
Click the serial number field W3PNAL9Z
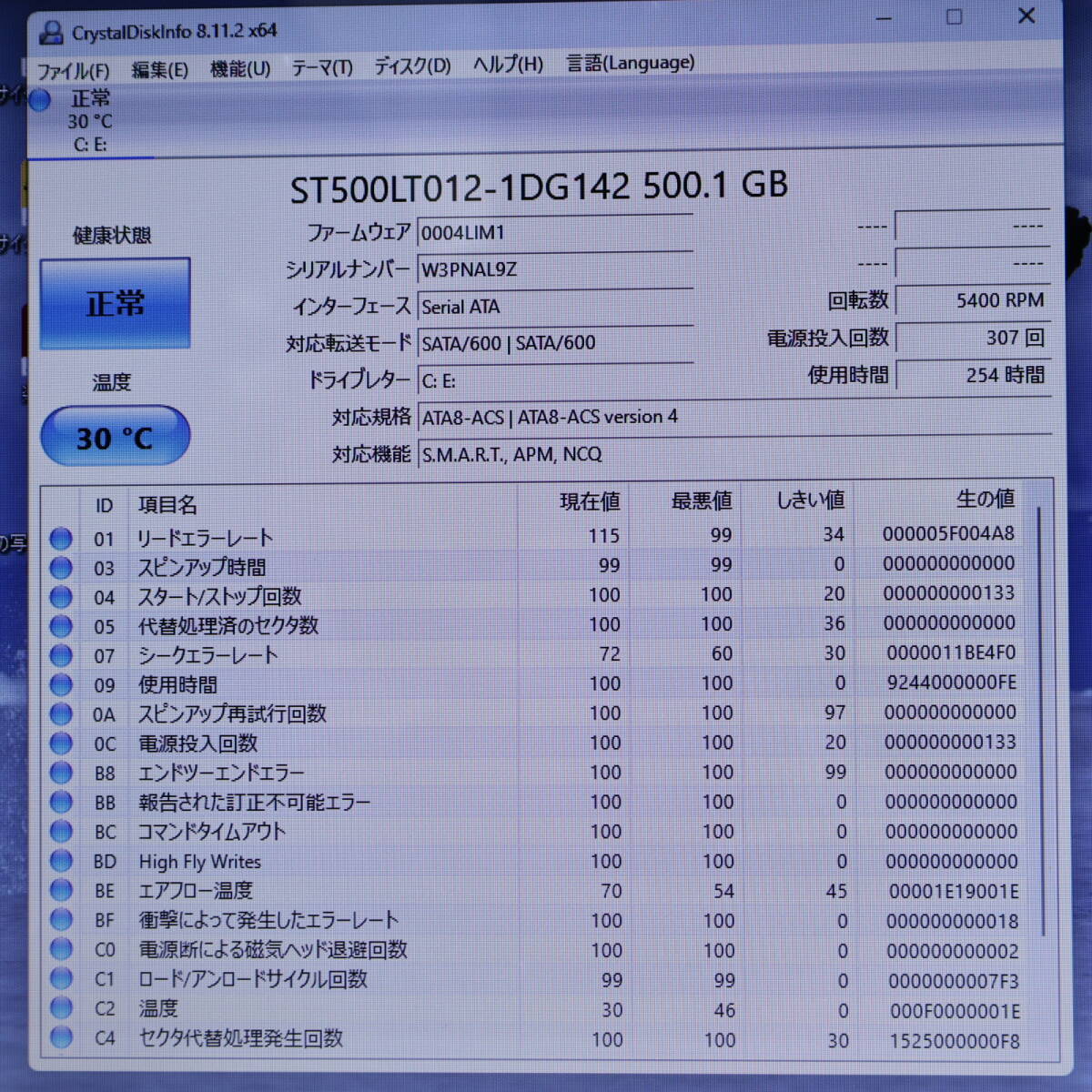click(555, 269)
